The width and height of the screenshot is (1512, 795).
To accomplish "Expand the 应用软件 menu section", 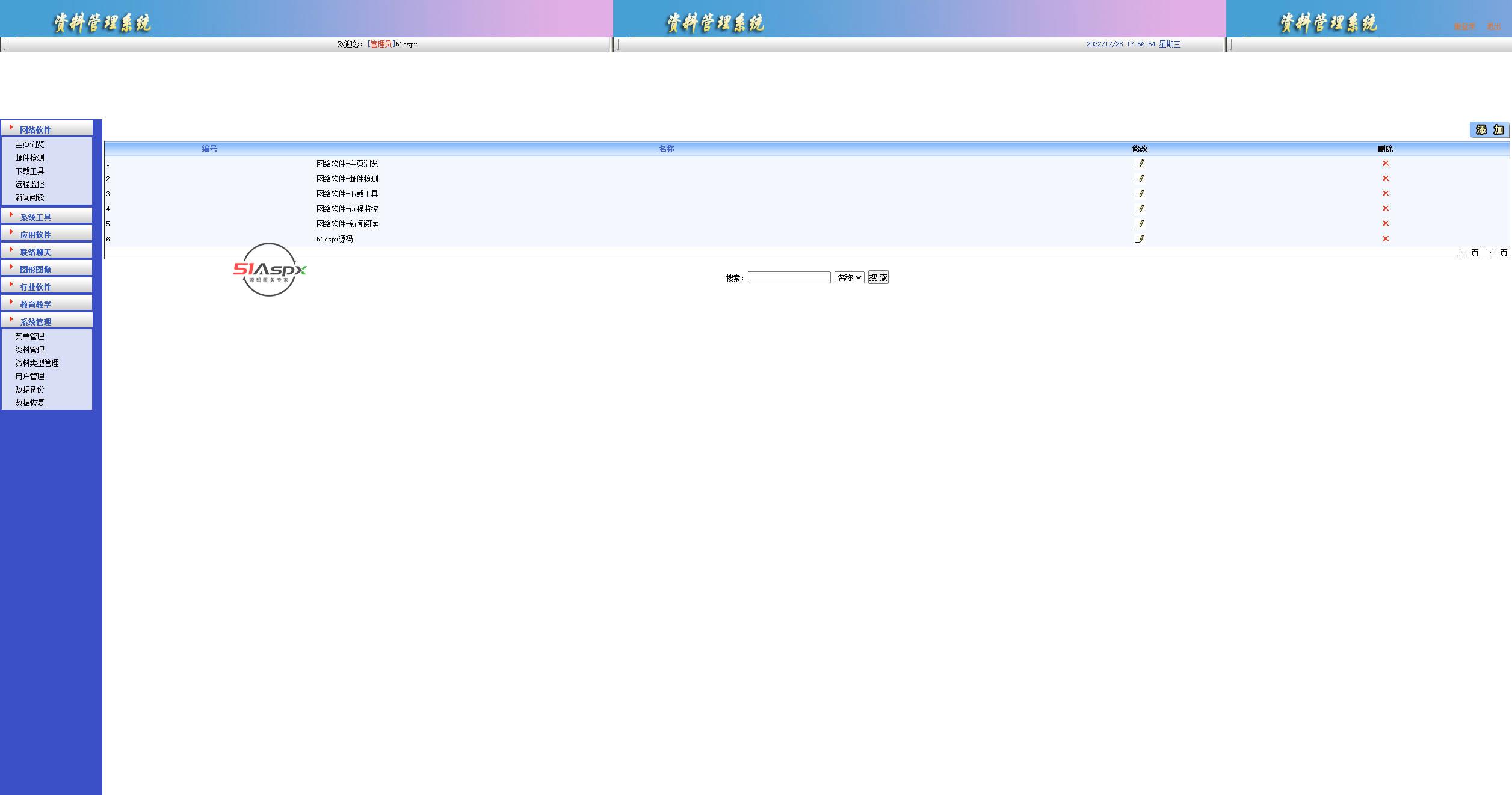I will [35, 235].
